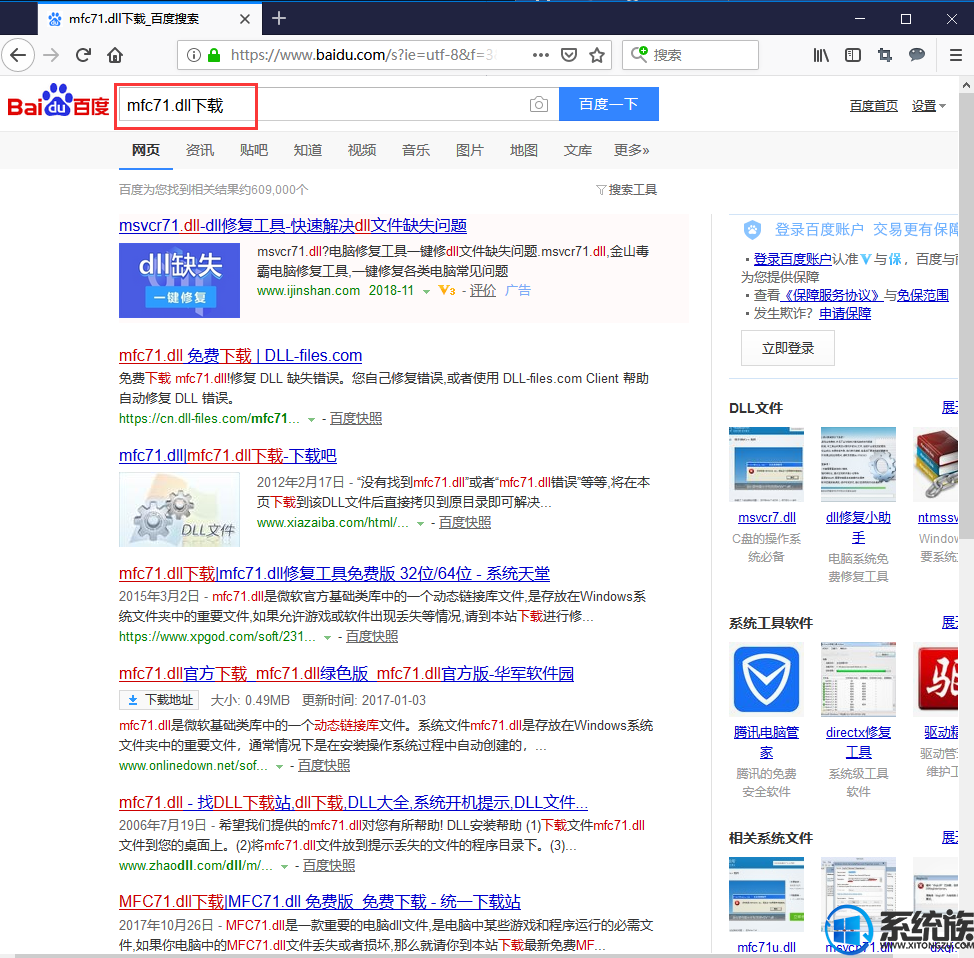The height and width of the screenshot is (958, 974).
Task: Open the chat bubble toolbar icon
Action: tap(917, 55)
